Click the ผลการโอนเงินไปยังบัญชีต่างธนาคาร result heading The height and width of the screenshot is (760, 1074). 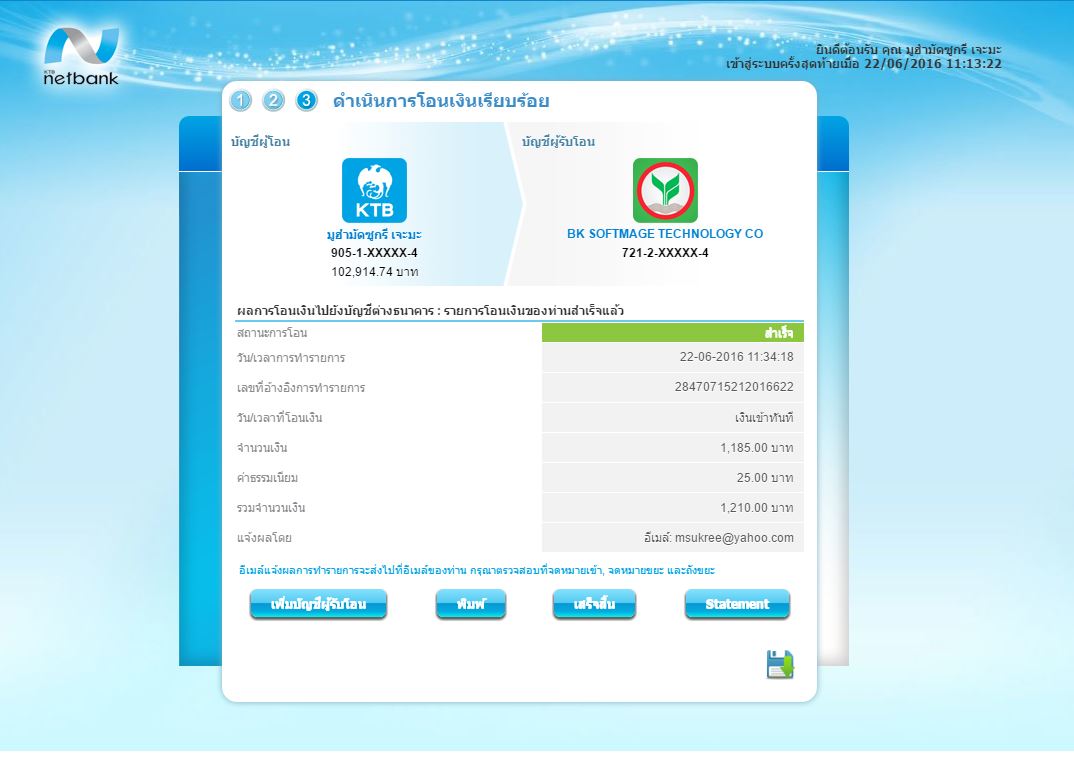[x=430, y=311]
